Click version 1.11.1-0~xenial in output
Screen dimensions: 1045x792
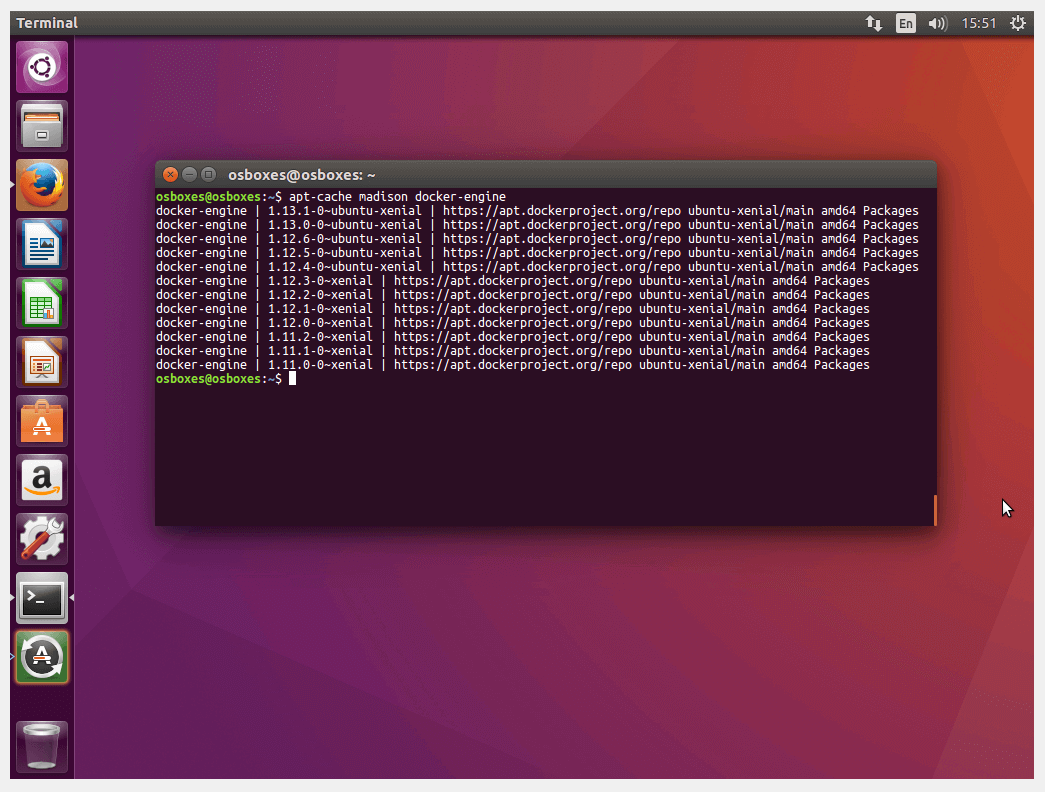coord(320,351)
